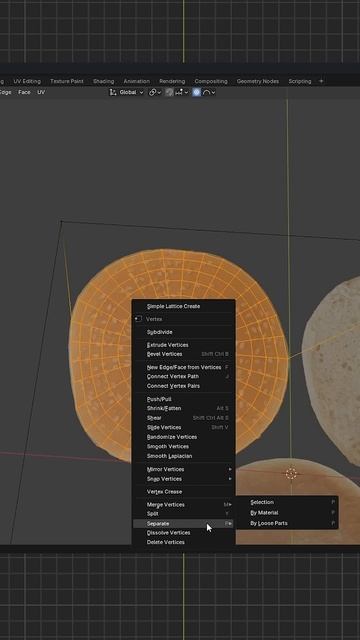Choose Connect Vertex Pairs

click(183, 386)
